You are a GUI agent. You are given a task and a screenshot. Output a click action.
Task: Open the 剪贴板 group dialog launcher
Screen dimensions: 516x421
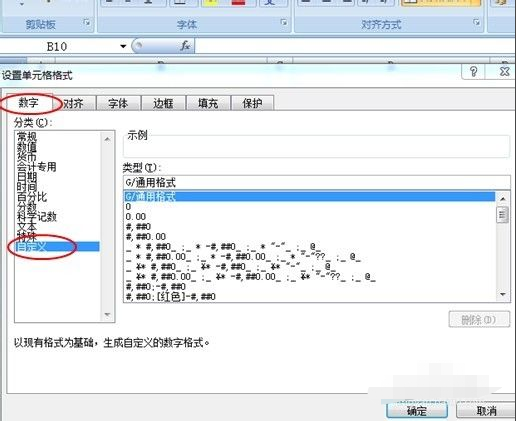[x=87, y=23]
